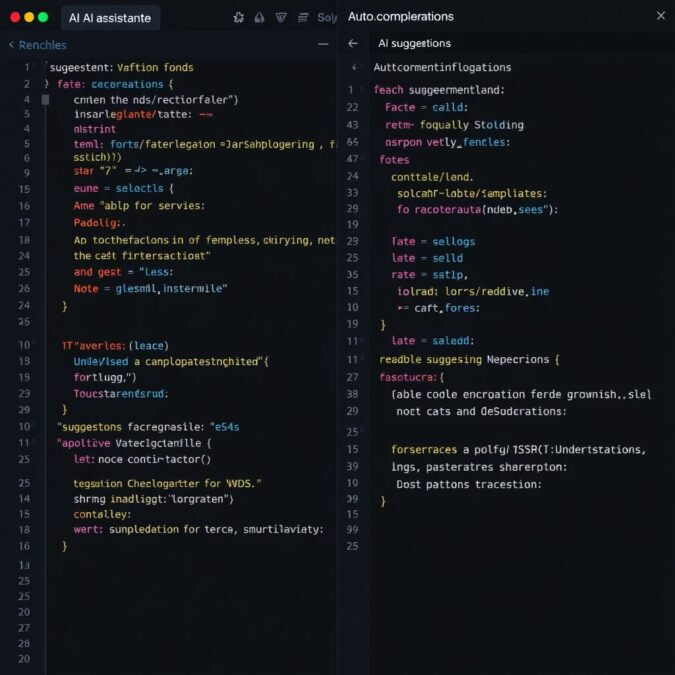Click the line 'contalley:'

click(x=102, y=514)
